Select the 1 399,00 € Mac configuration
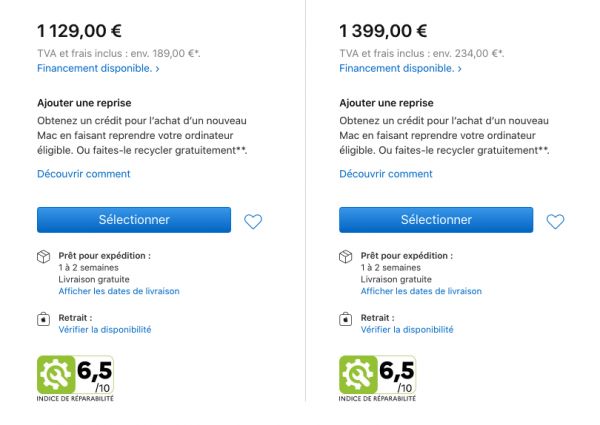 coord(436,220)
